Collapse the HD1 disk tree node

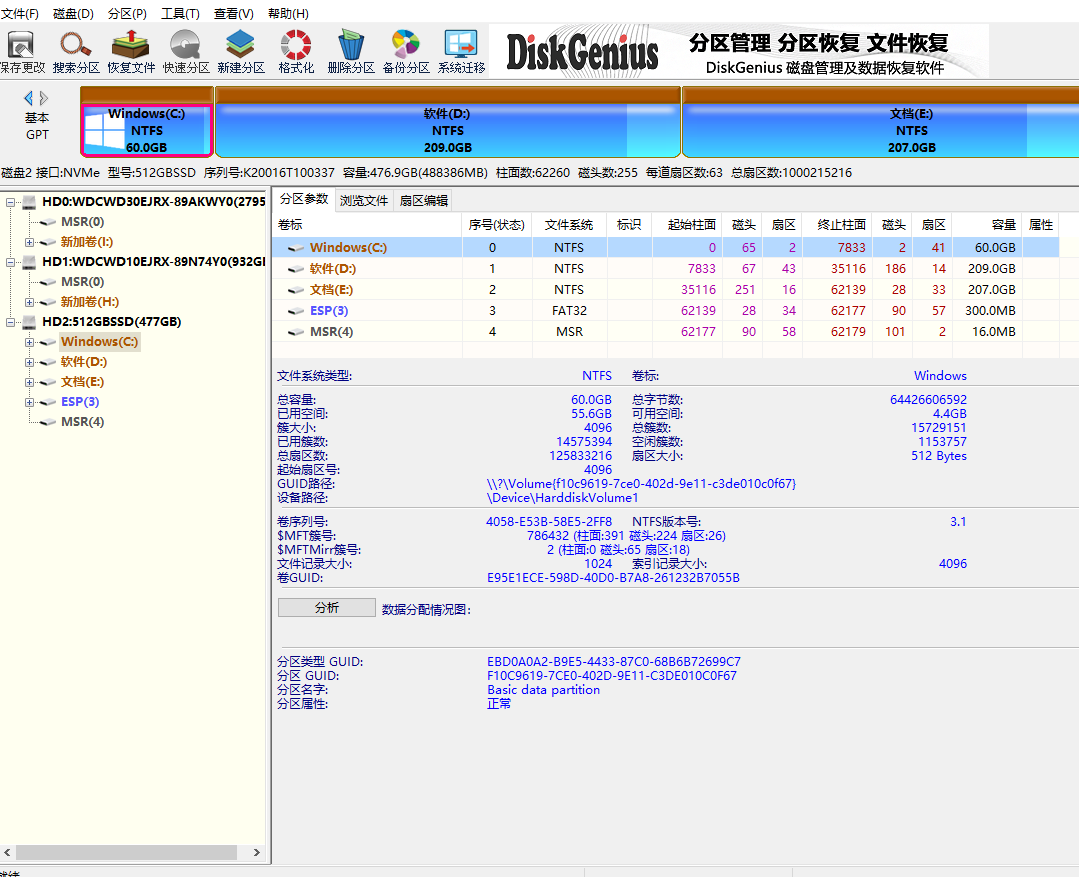(x=10, y=262)
